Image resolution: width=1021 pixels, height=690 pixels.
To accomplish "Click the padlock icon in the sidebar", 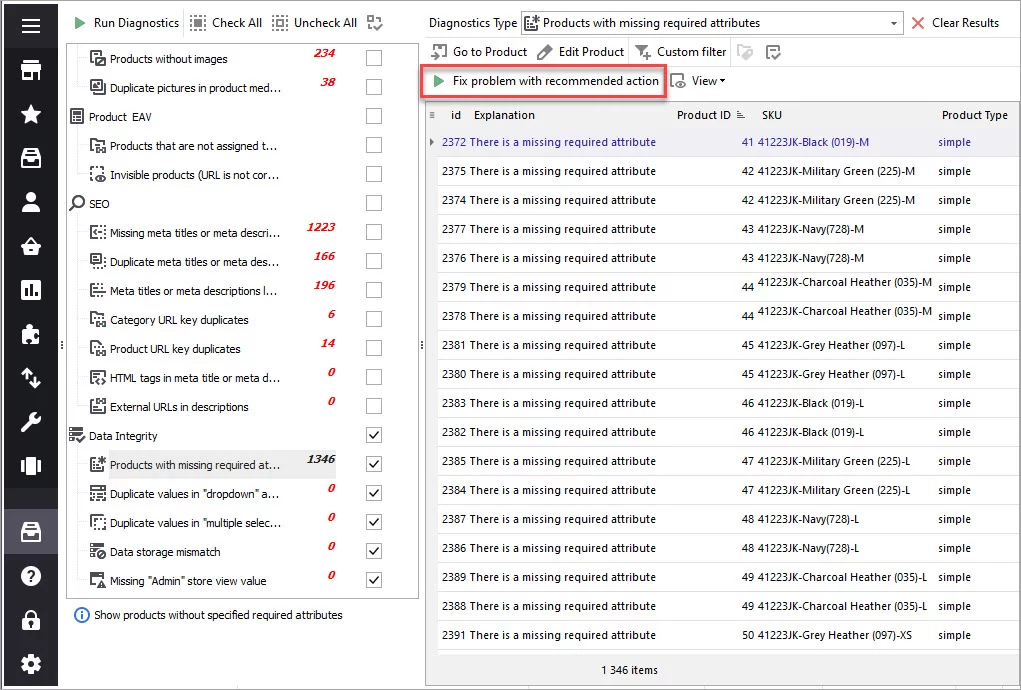I will (31, 620).
